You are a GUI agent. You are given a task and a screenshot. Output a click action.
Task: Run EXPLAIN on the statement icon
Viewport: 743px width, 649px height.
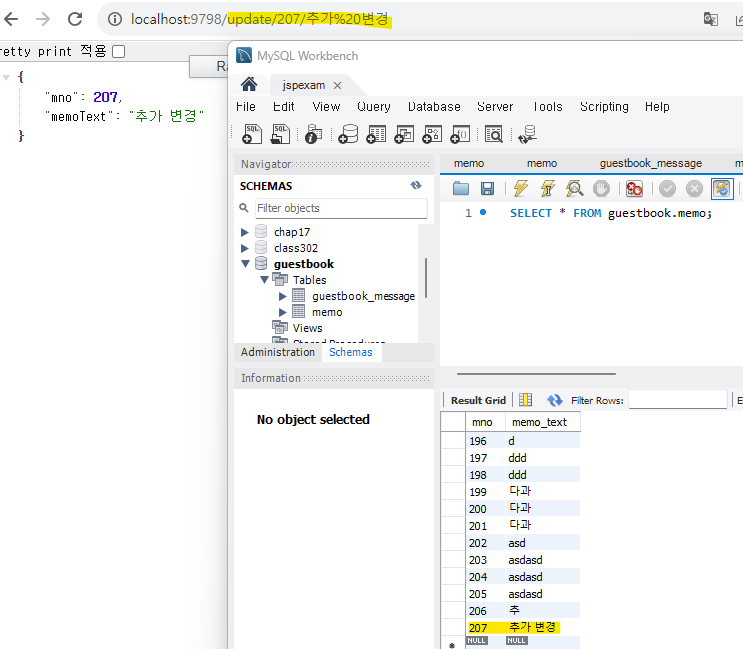click(574, 189)
